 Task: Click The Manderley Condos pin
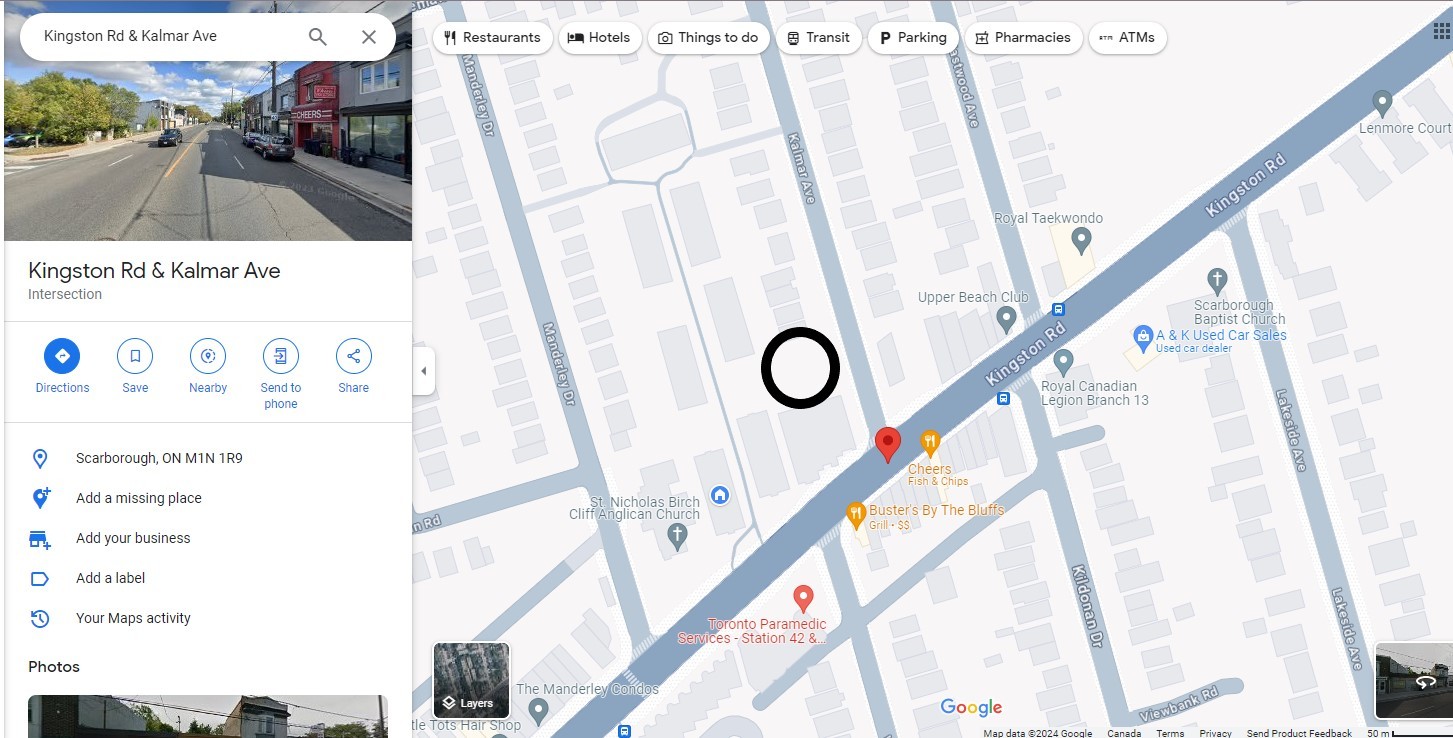538,712
